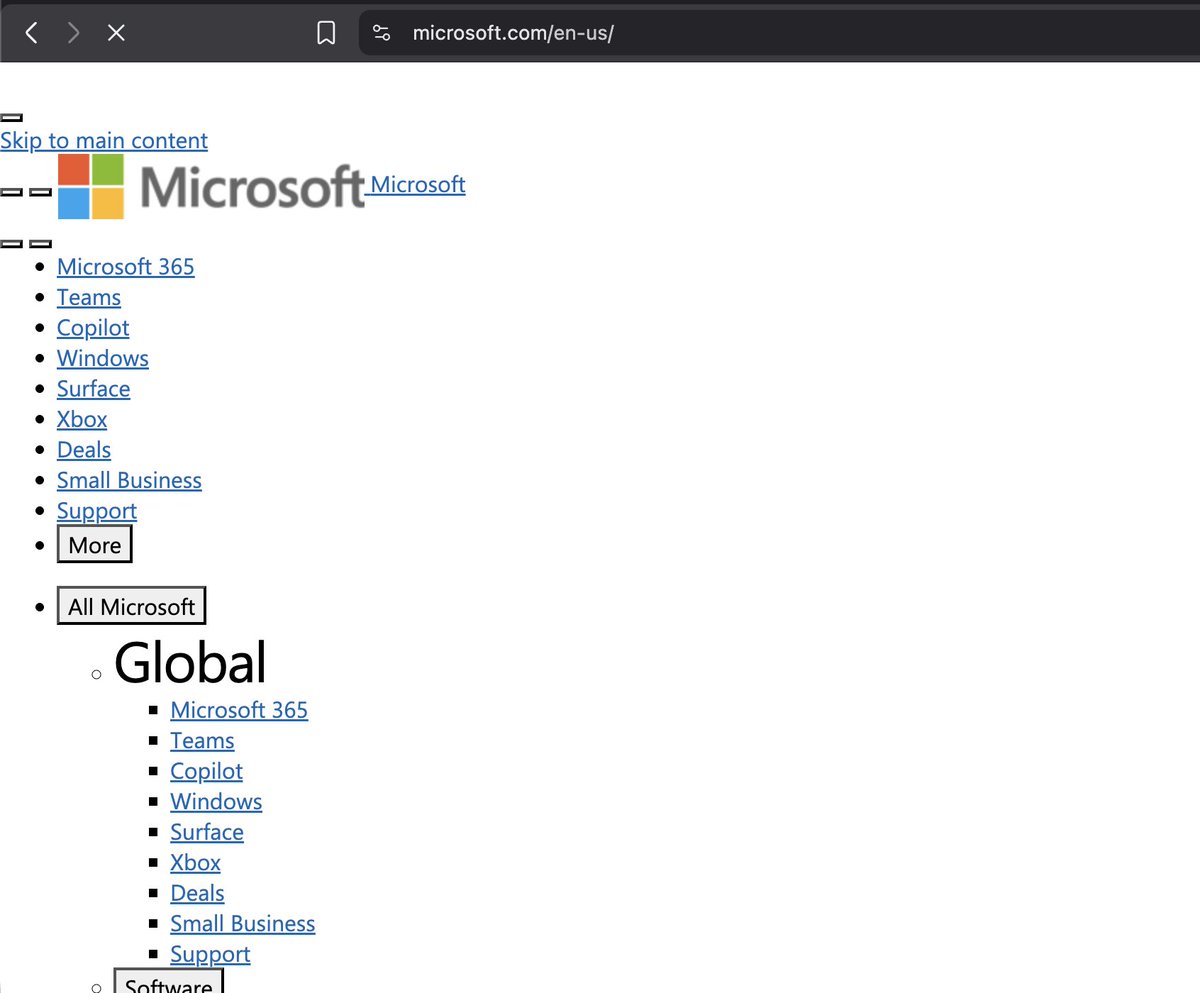Open Deals under the Global heading
1200x993 pixels.
(197, 893)
